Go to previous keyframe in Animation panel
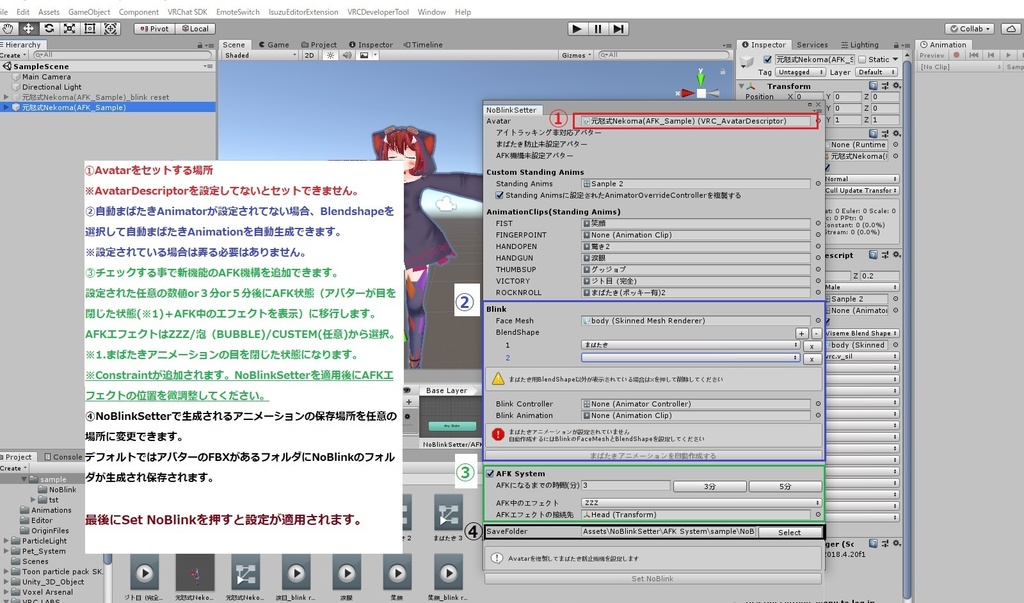1024x603 pixels. point(991,56)
